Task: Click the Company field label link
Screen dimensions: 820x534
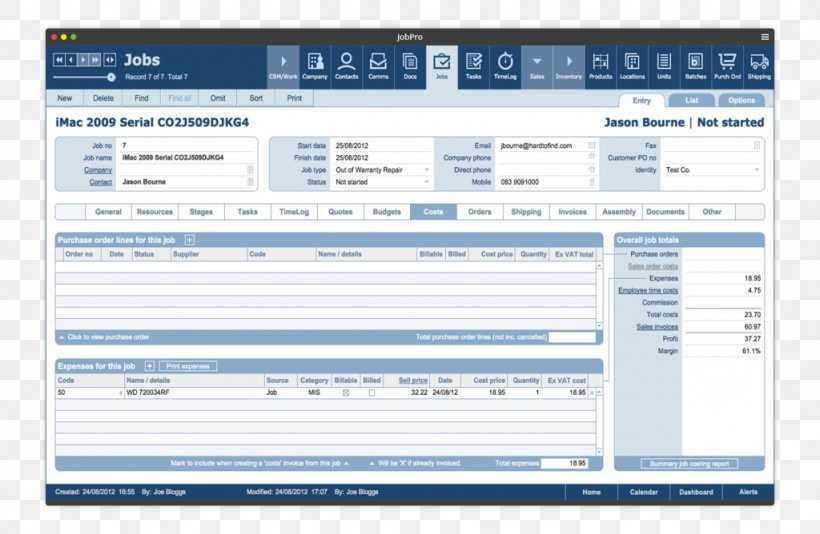Action: (x=98, y=170)
